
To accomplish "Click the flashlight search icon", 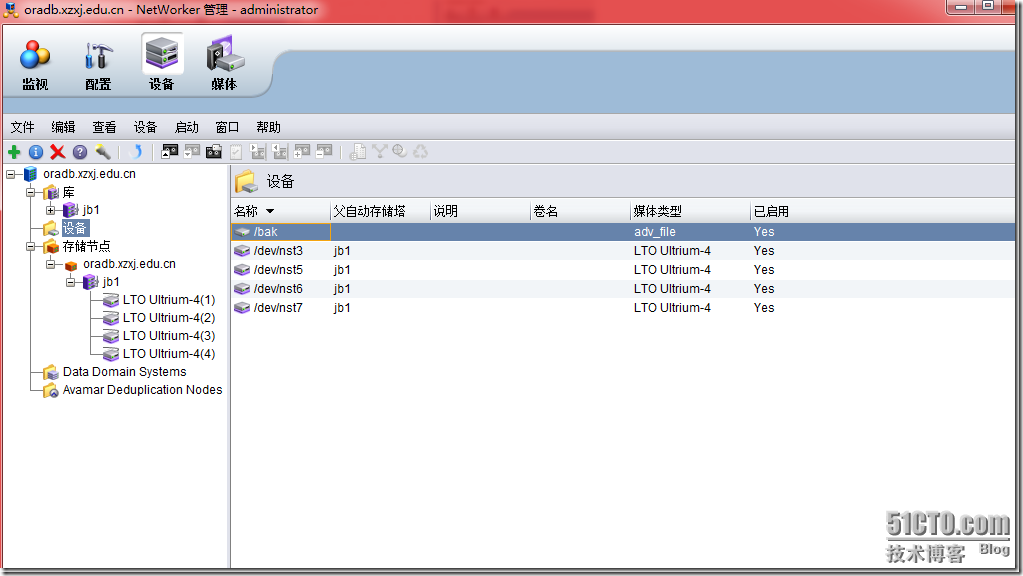I will tap(102, 152).
